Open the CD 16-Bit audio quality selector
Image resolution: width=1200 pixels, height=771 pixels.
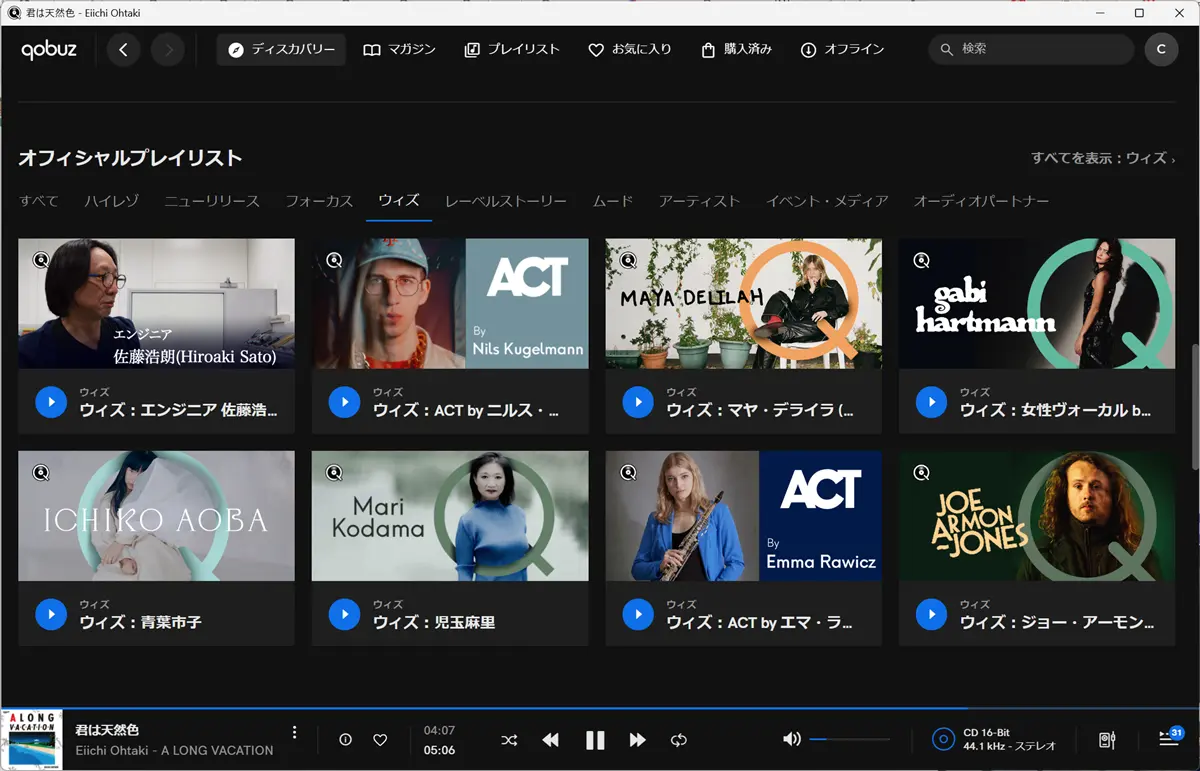[x=994, y=740]
